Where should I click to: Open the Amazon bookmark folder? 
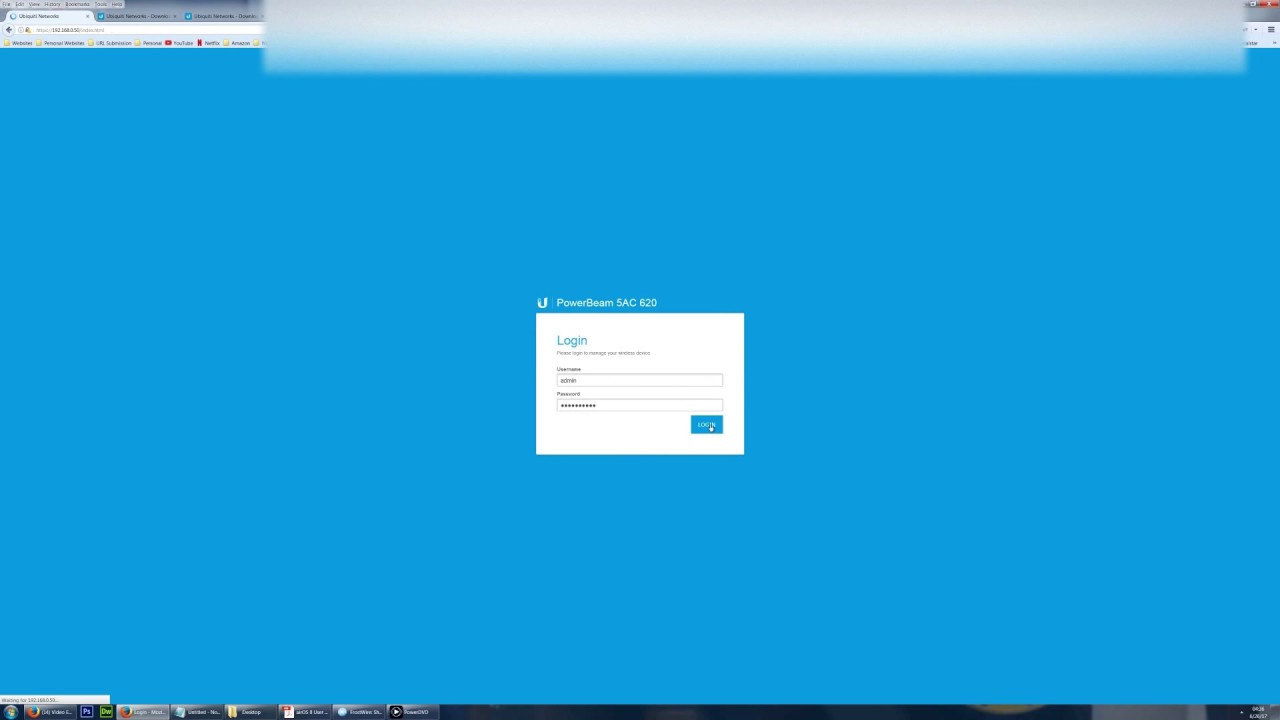237,43
